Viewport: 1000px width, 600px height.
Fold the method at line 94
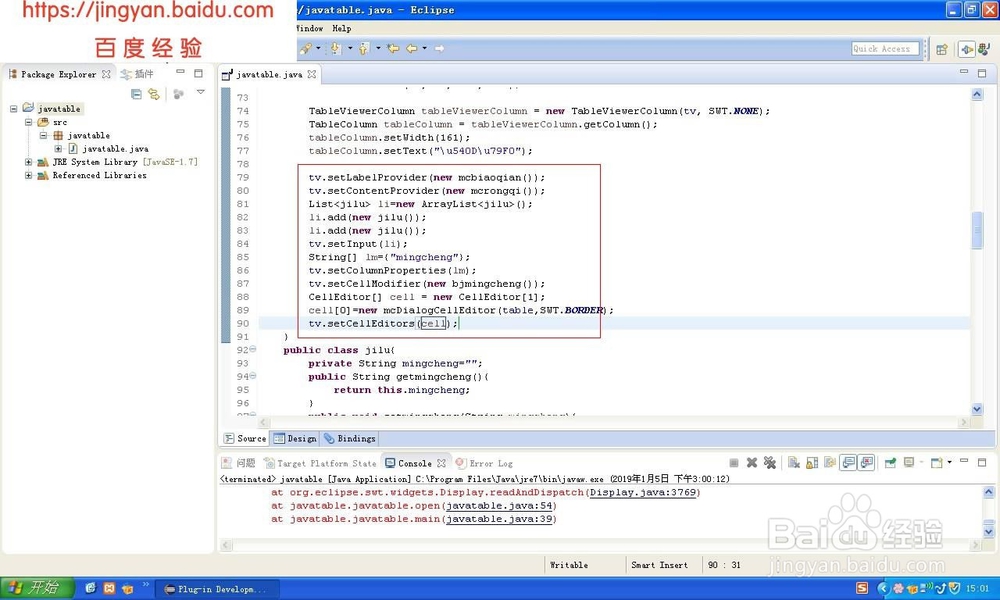[x=253, y=376]
